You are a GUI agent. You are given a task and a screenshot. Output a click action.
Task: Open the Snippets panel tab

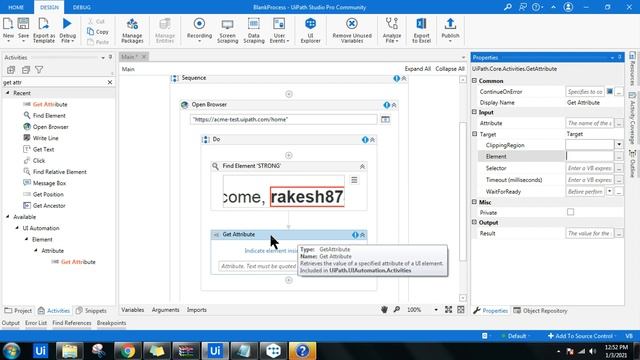click(x=91, y=311)
